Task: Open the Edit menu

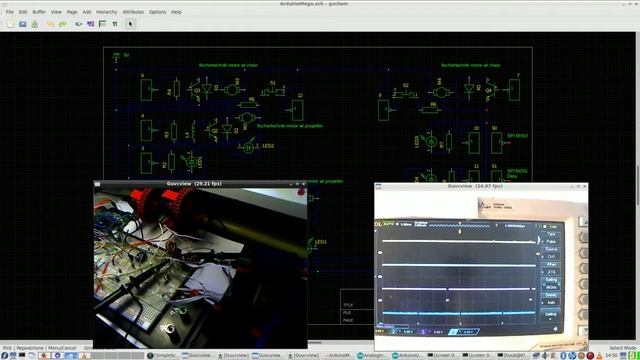Action: pyautogui.click(x=23, y=12)
